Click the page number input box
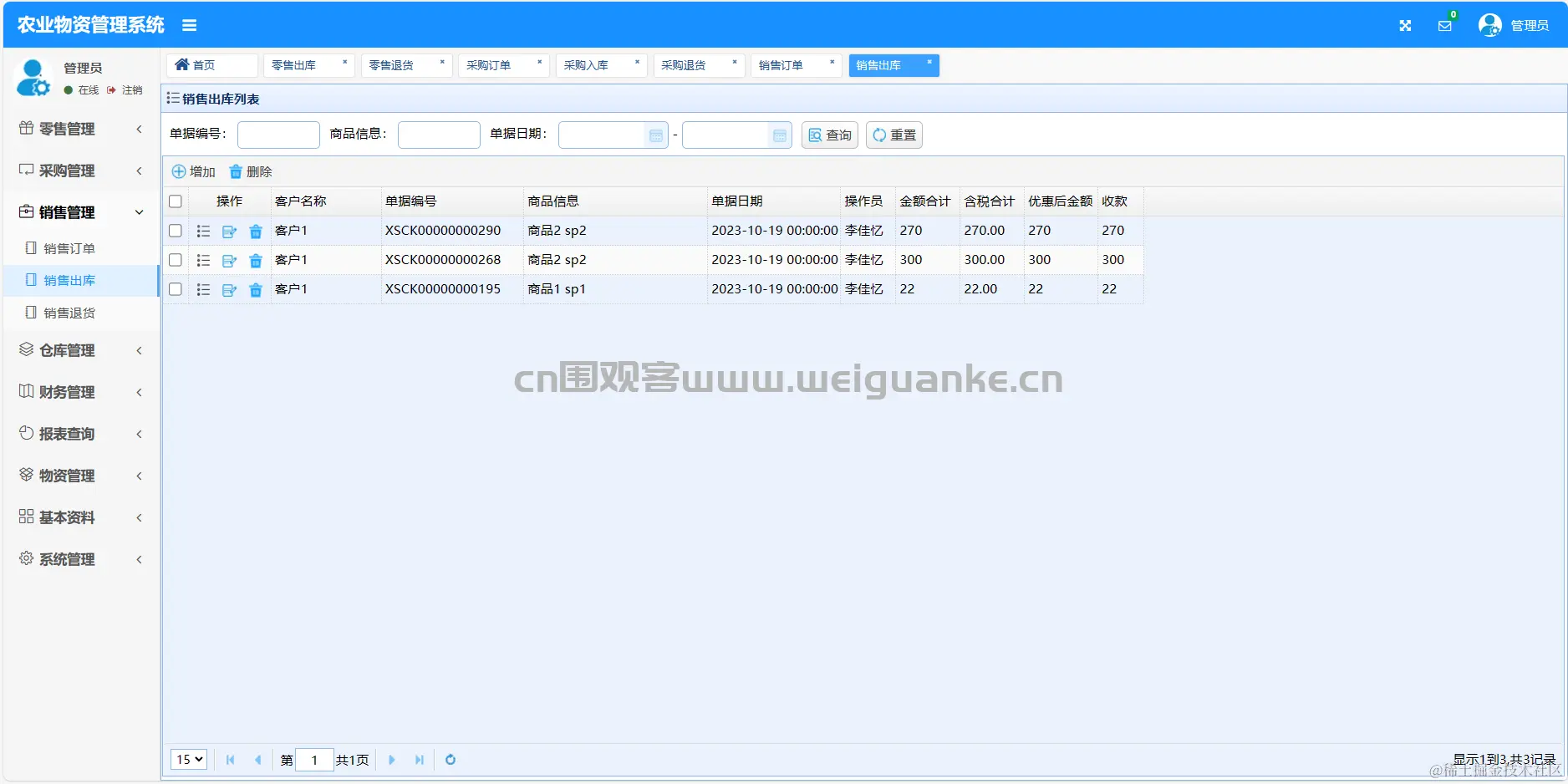This screenshot has width=1568, height=784. 315,760
